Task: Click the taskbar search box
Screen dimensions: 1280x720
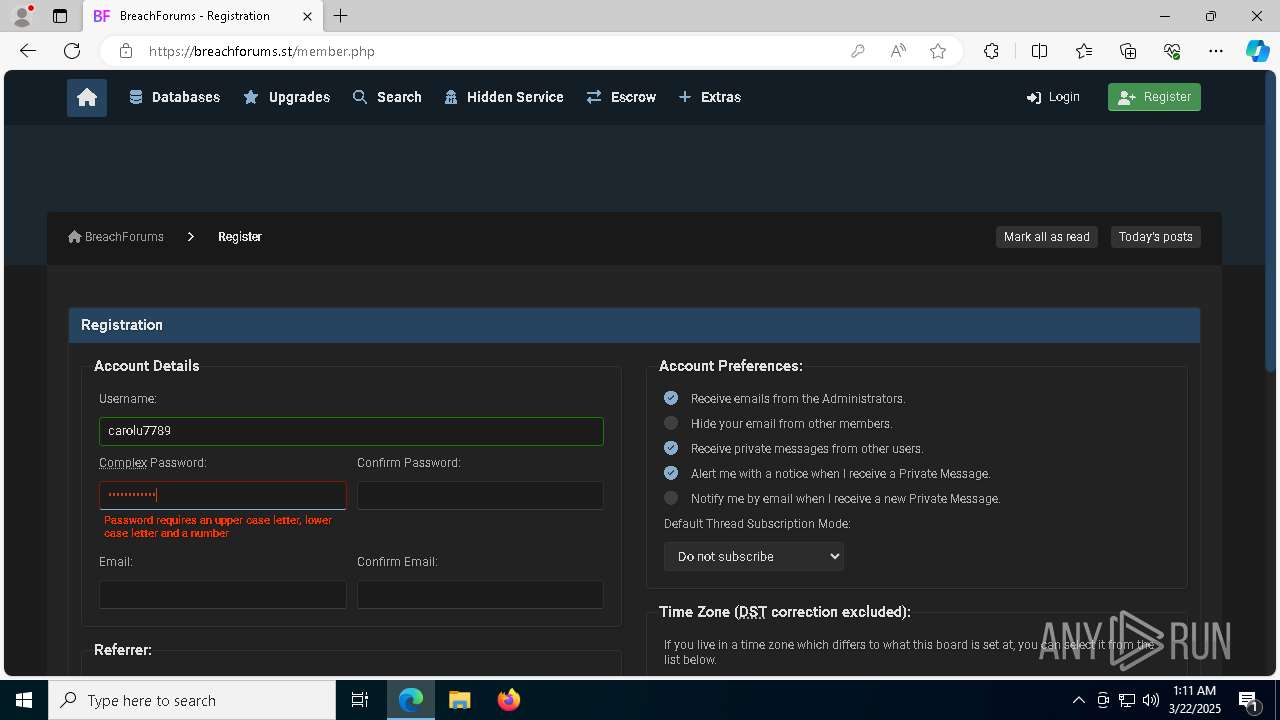Action: 192,700
